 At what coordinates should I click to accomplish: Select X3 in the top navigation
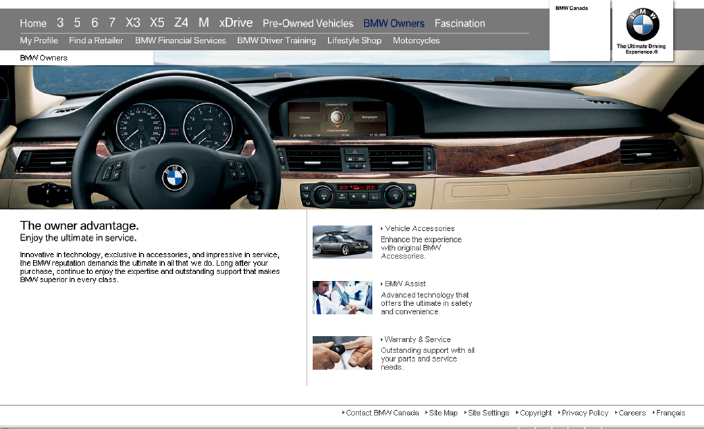coord(133,22)
